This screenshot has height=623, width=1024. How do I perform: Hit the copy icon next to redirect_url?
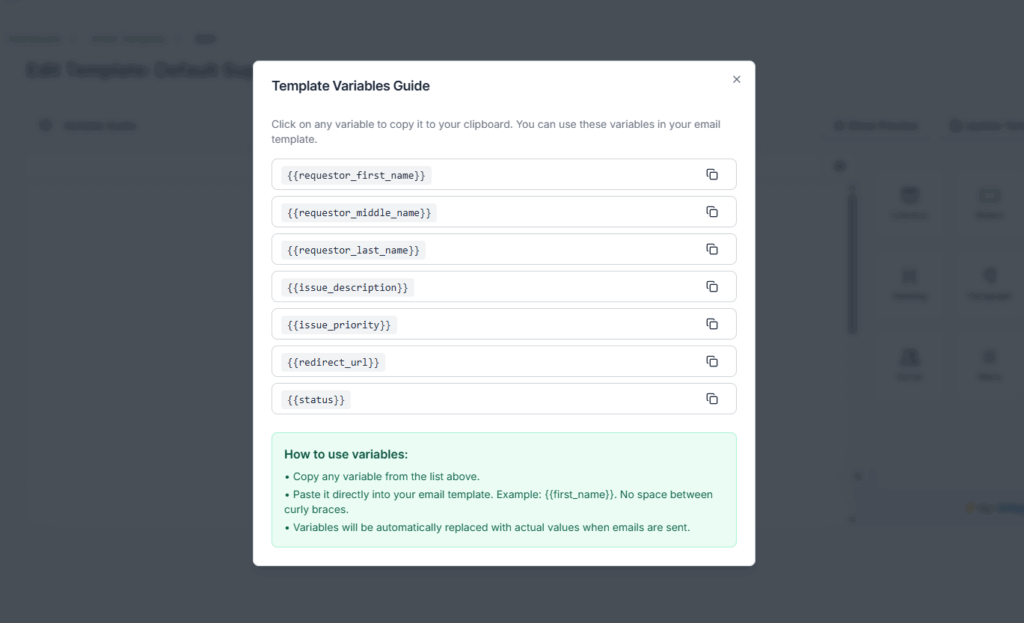[x=712, y=361]
